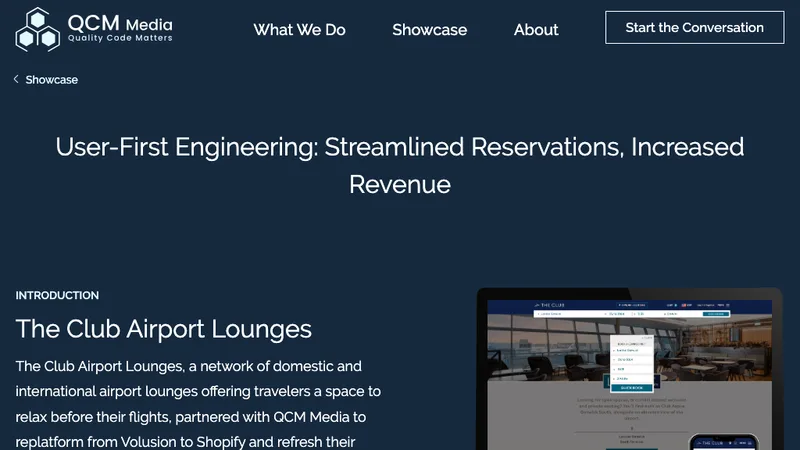This screenshot has height=450, width=800.
Task: Click the Quick Book button in mockup
Action: pyautogui.click(x=632, y=388)
